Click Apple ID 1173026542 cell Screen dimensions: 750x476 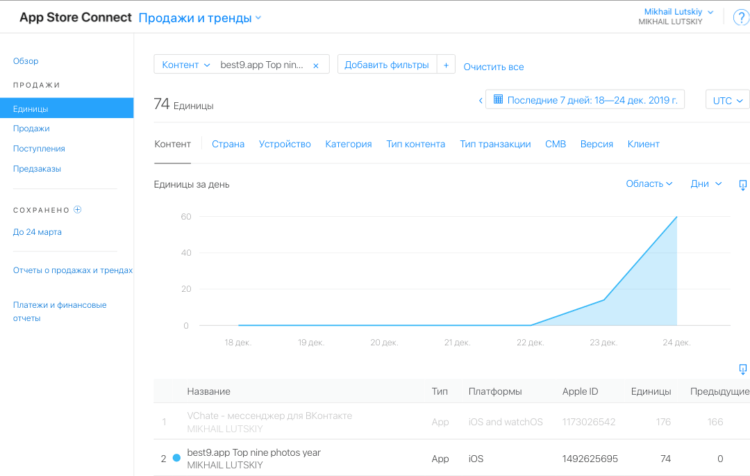pos(589,422)
